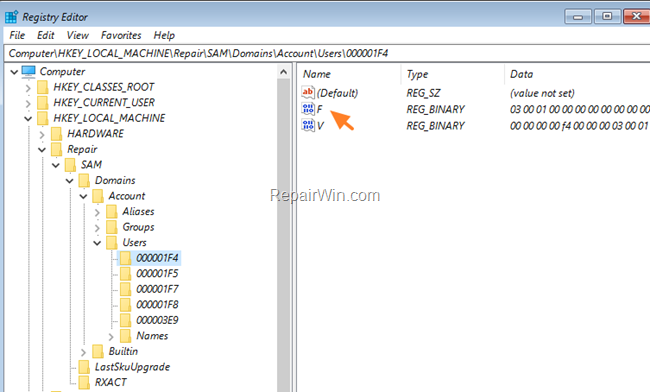Expand the Names key
This screenshot has height=392, width=650.
tap(111, 336)
